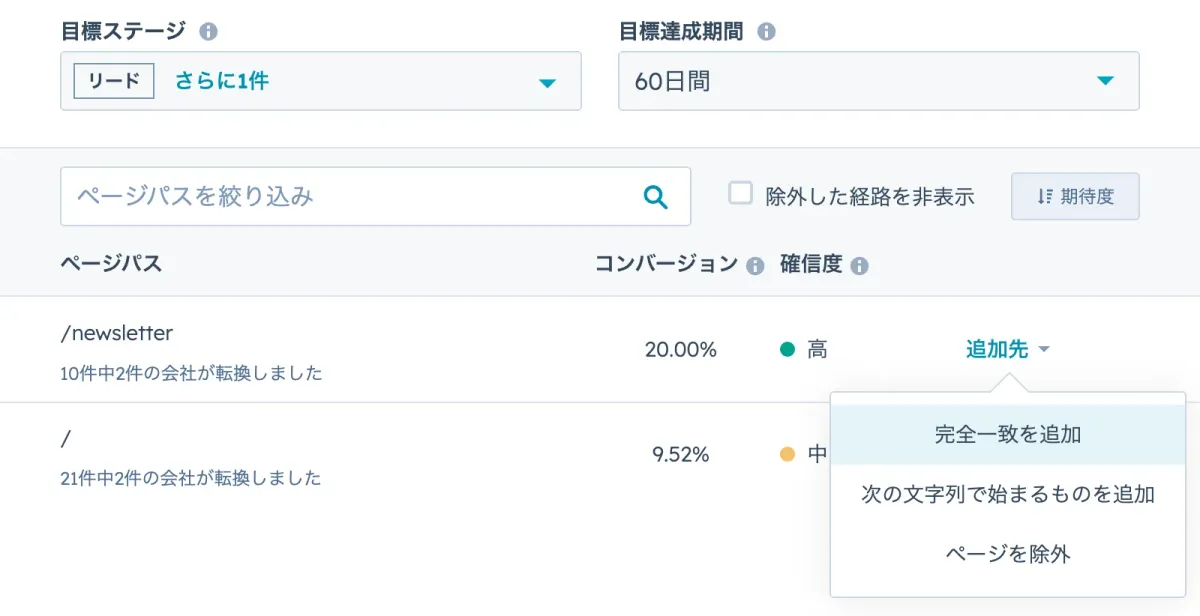
Task: Click the 目標ステージ info icon
Action: tap(208, 31)
